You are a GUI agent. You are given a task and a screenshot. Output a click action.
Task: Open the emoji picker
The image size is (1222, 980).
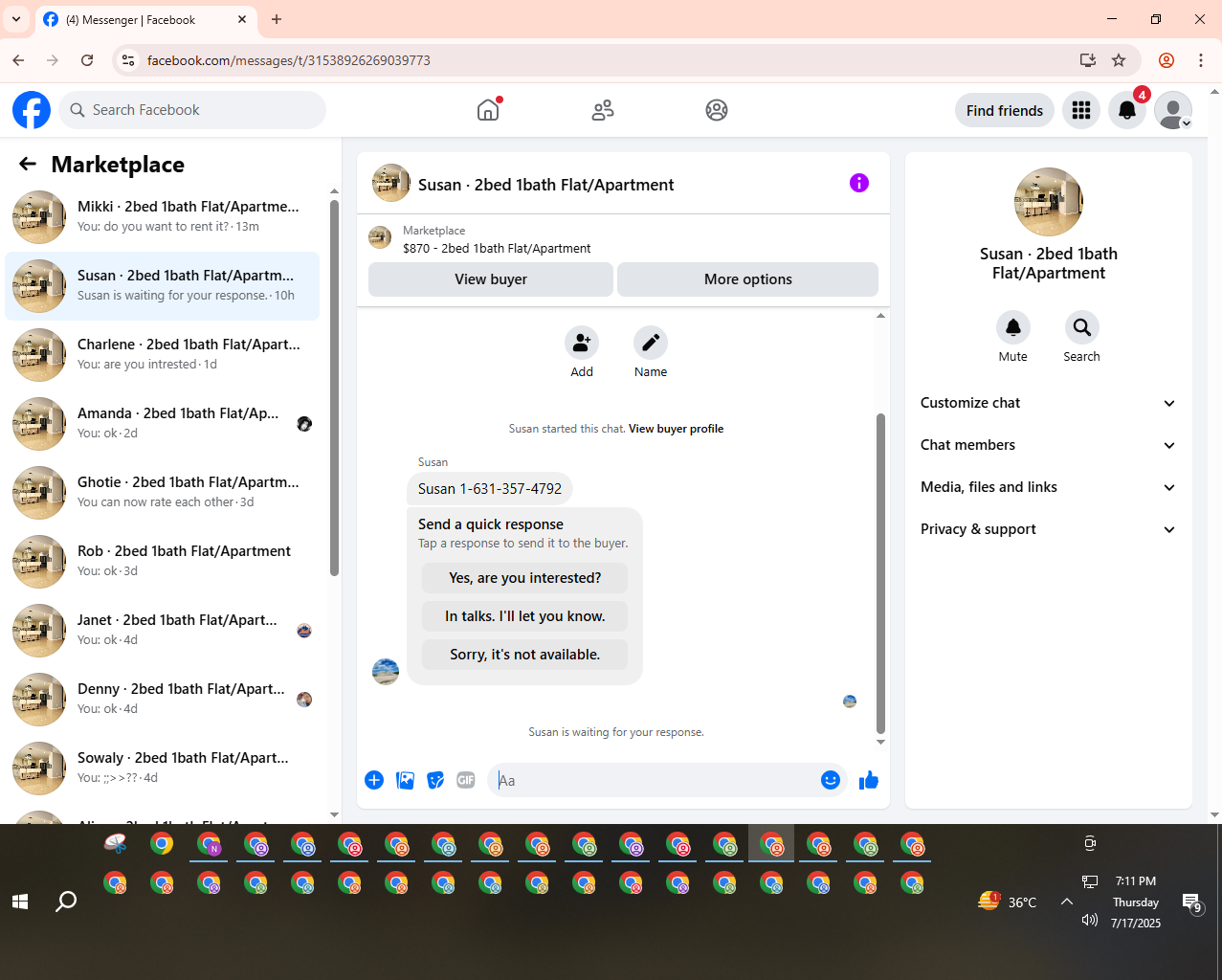[x=831, y=780]
